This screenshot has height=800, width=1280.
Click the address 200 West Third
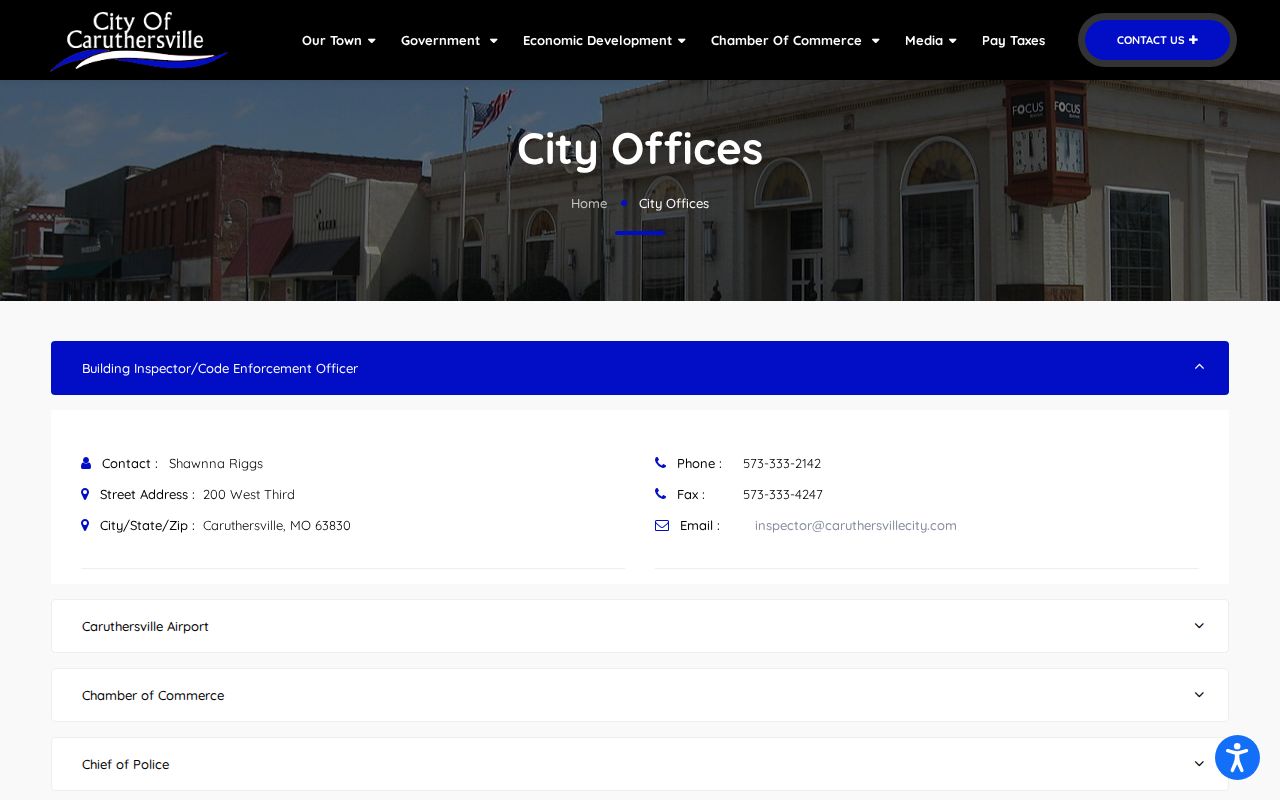pos(249,494)
